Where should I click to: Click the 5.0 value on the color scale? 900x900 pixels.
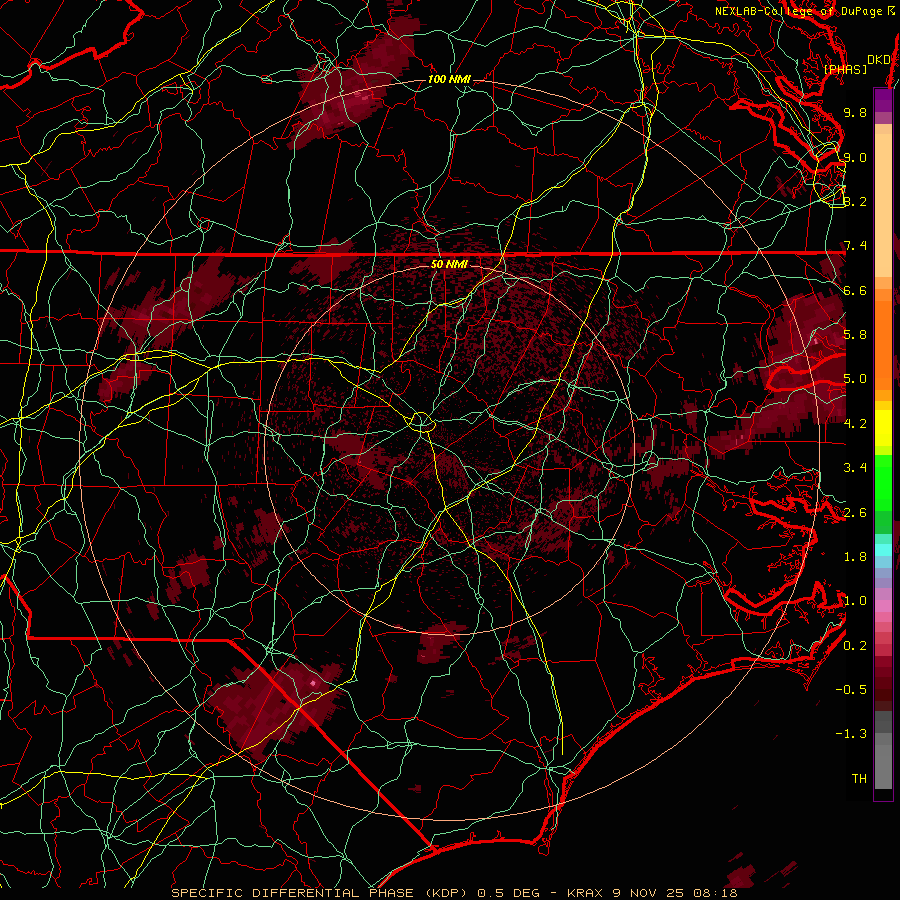point(855,379)
